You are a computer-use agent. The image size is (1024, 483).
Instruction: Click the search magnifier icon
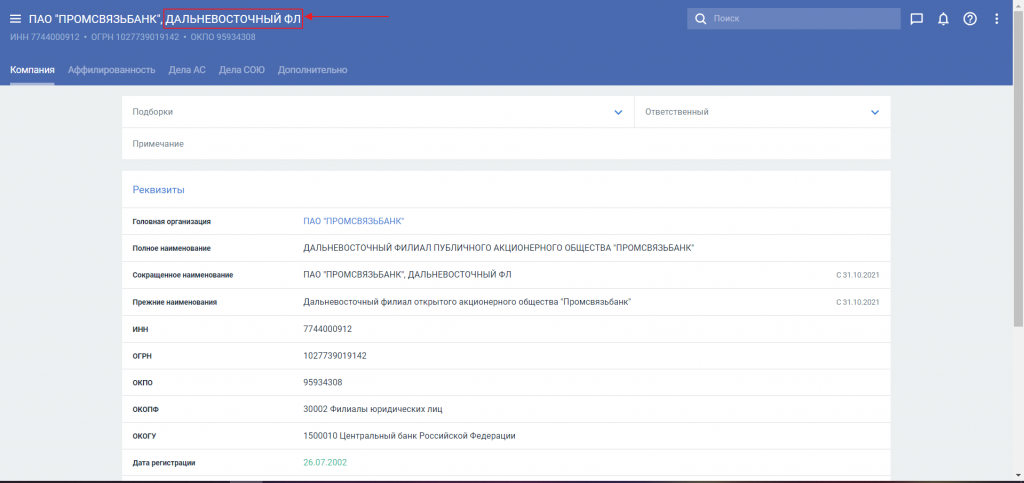701,19
